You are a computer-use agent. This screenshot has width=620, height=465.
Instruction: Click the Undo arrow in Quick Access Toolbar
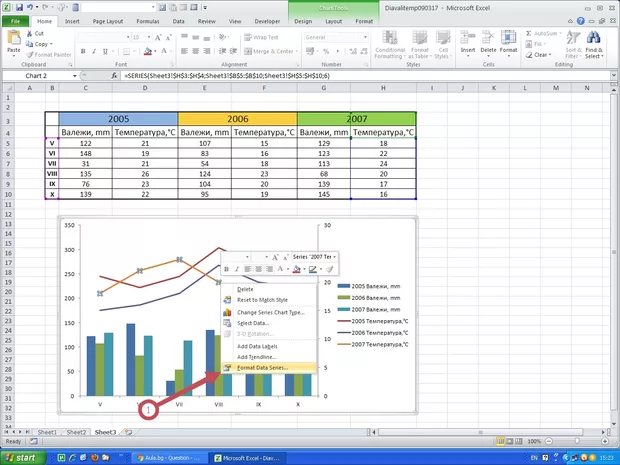(30, 7)
